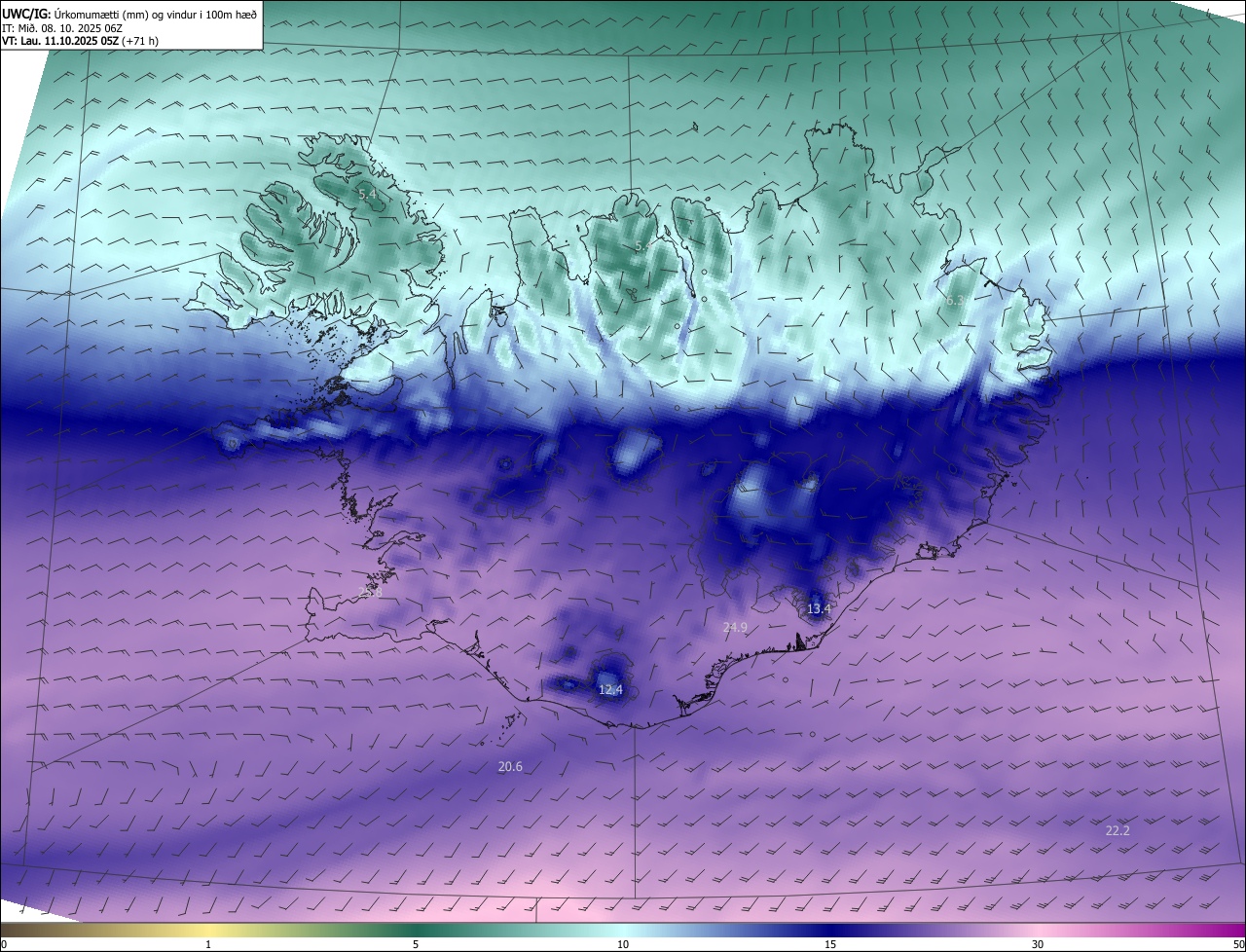Click the 15 tick on the colour scale
Image resolution: width=1246 pixels, height=952 pixels.
pos(830,945)
